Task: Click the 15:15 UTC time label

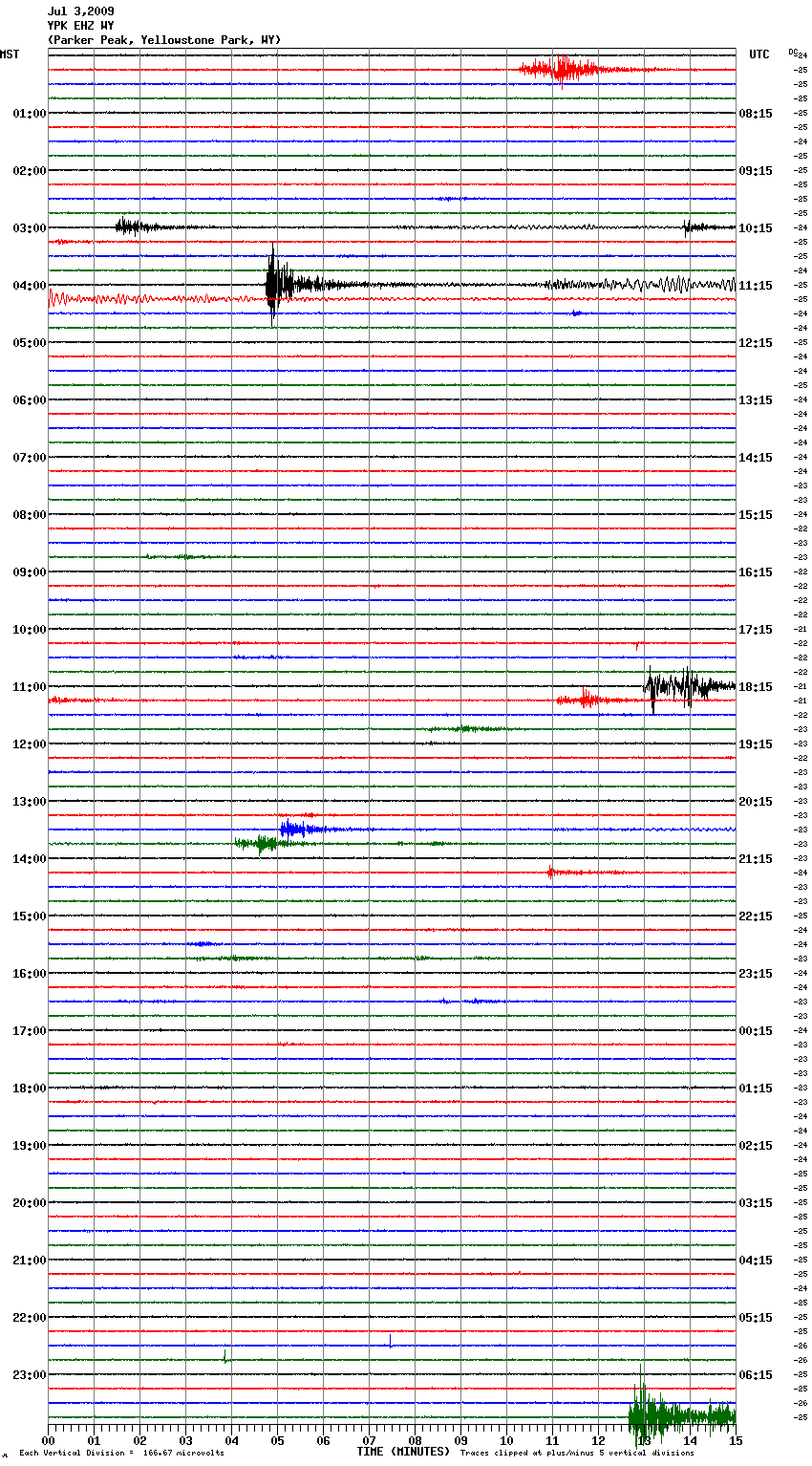Action: click(756, 514)
